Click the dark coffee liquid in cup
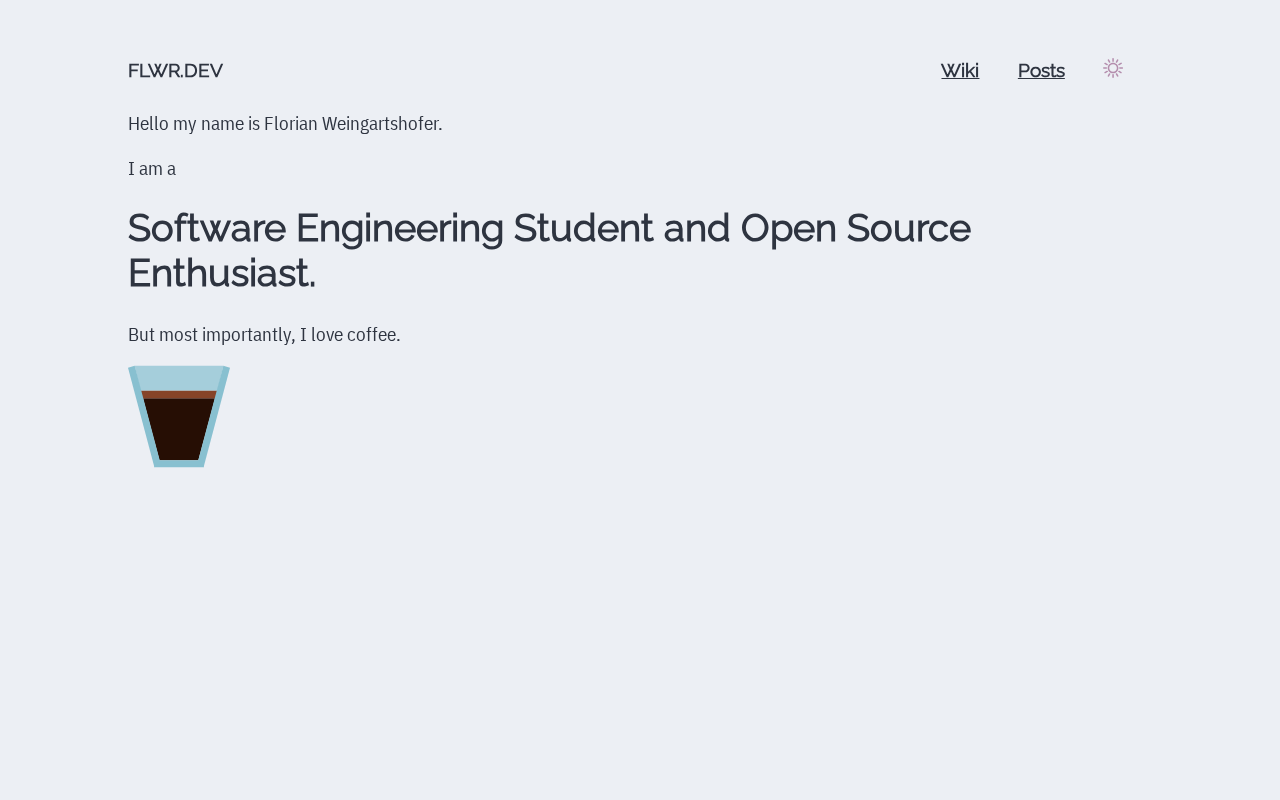The image size is (1280, 800). 179,430
